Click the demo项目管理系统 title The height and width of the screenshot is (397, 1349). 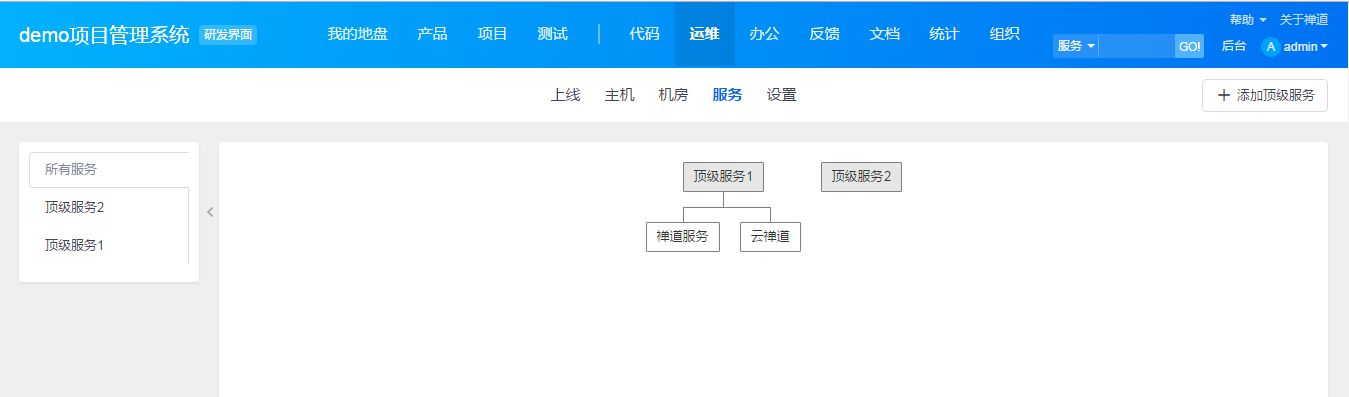click(104, 35)
